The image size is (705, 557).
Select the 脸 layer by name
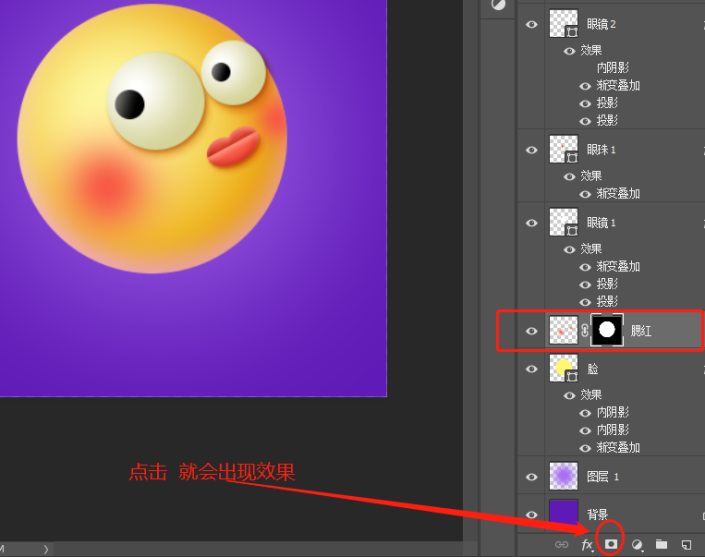click(x=593, y=369)
